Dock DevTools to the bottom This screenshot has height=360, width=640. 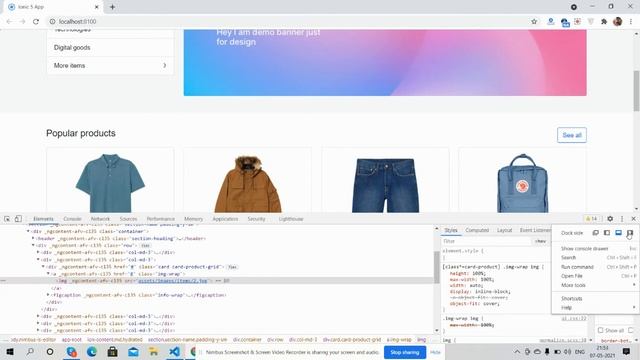[x=618, y=233]
